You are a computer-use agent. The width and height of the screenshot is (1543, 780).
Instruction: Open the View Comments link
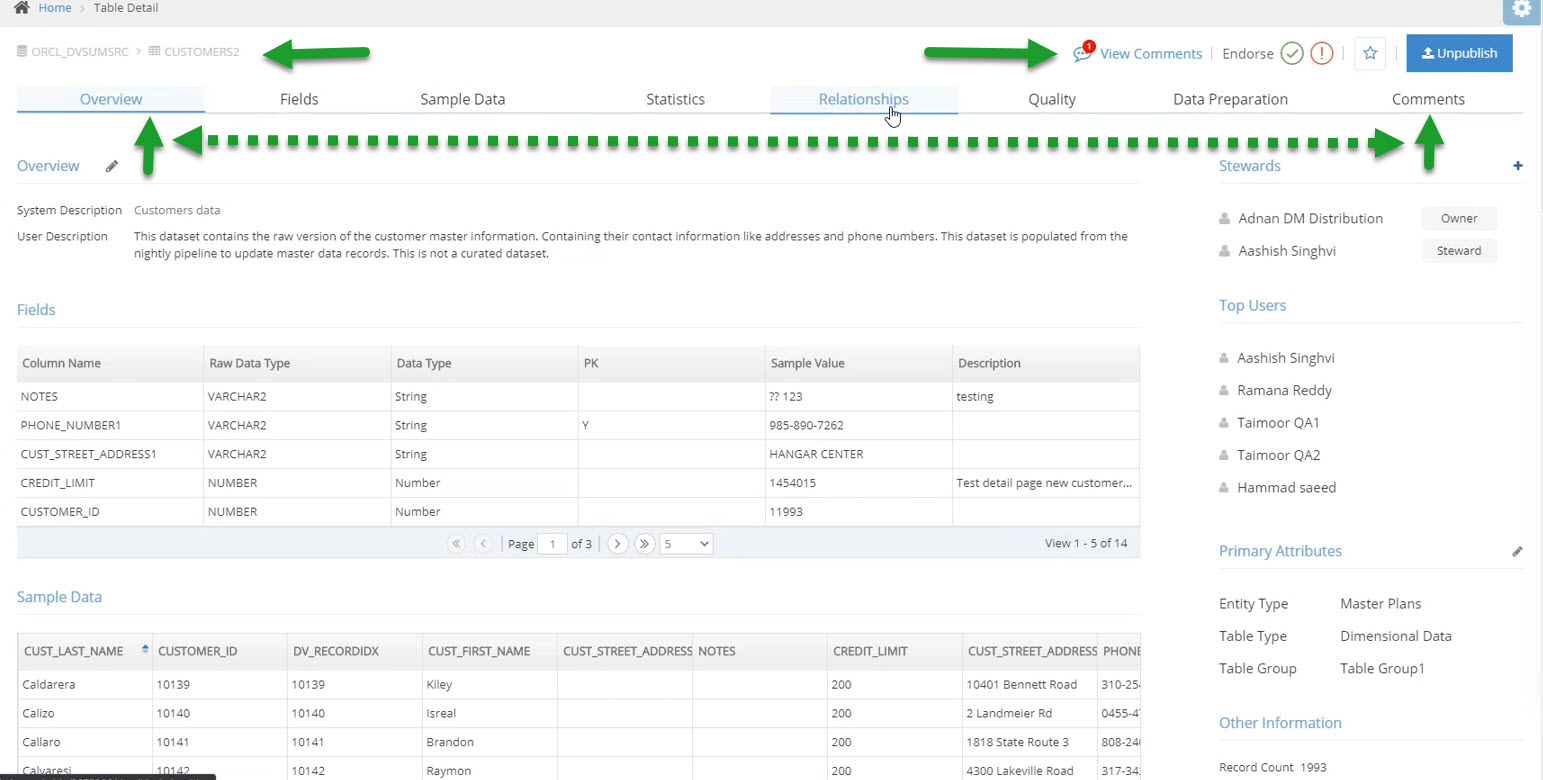coord(1151,54)
